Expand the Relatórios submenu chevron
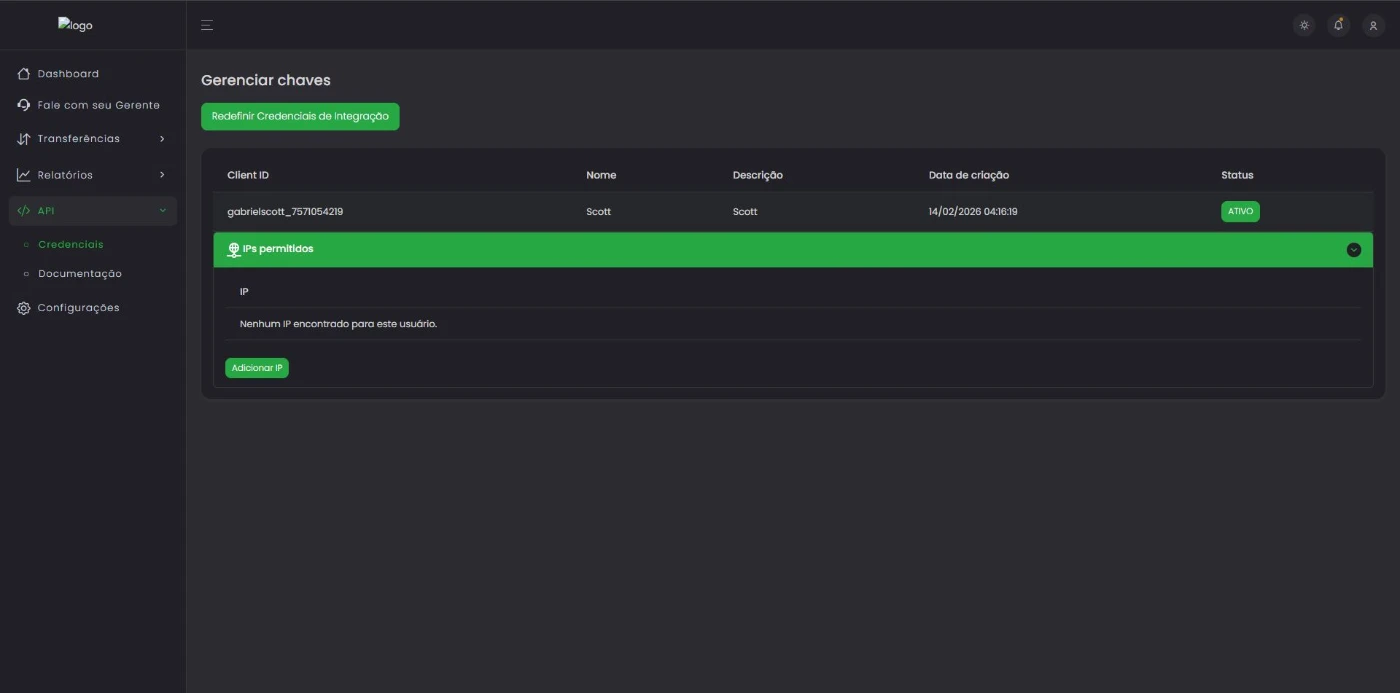The width and height of the screenshot is (1400, 693). pyautogui.click(x=162, y=175)
